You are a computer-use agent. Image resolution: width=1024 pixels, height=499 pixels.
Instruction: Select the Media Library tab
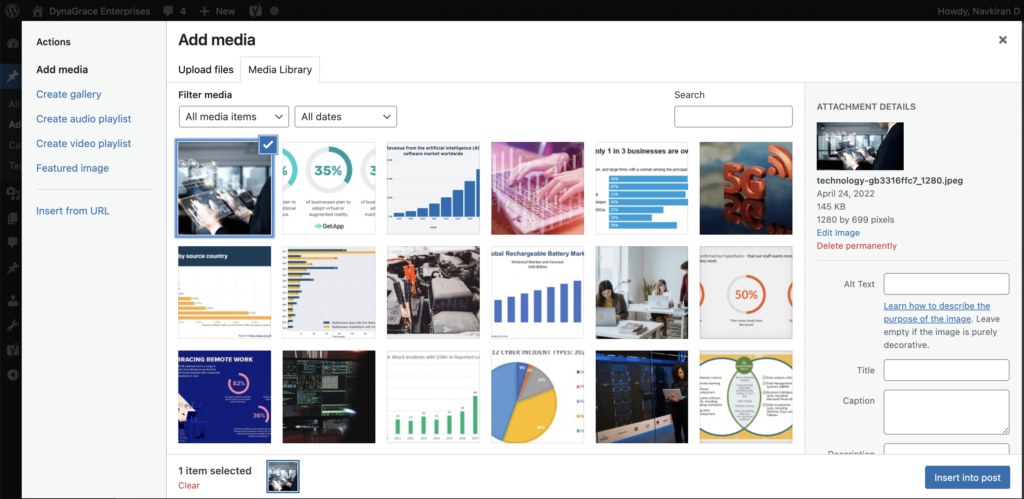[x=280, y=70]
